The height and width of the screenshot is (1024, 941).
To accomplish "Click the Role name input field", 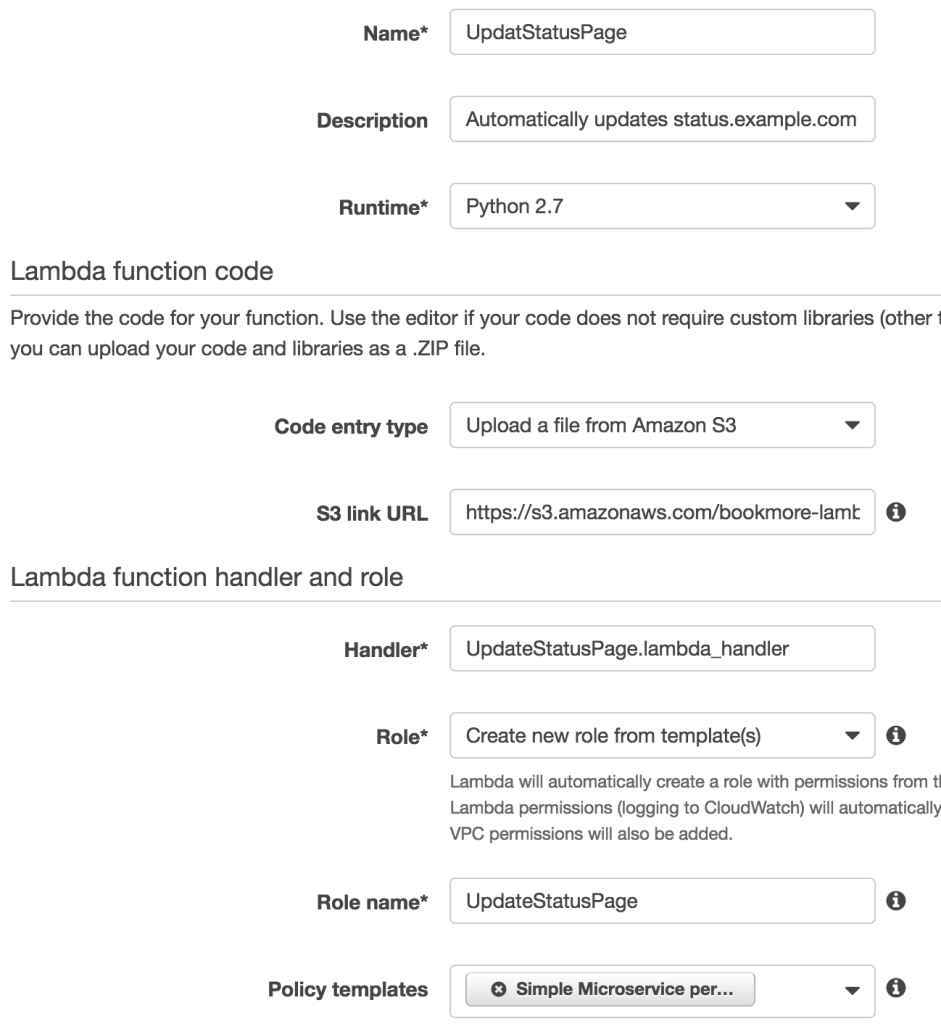I will pyautogui.click(x=662, y=901).
